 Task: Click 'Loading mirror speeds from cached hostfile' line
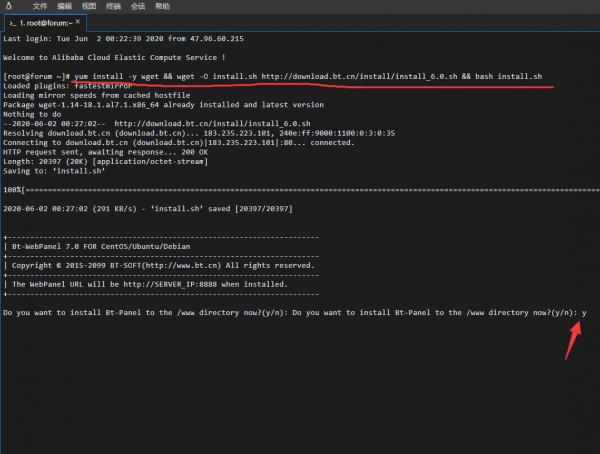(x=96, y=95)
